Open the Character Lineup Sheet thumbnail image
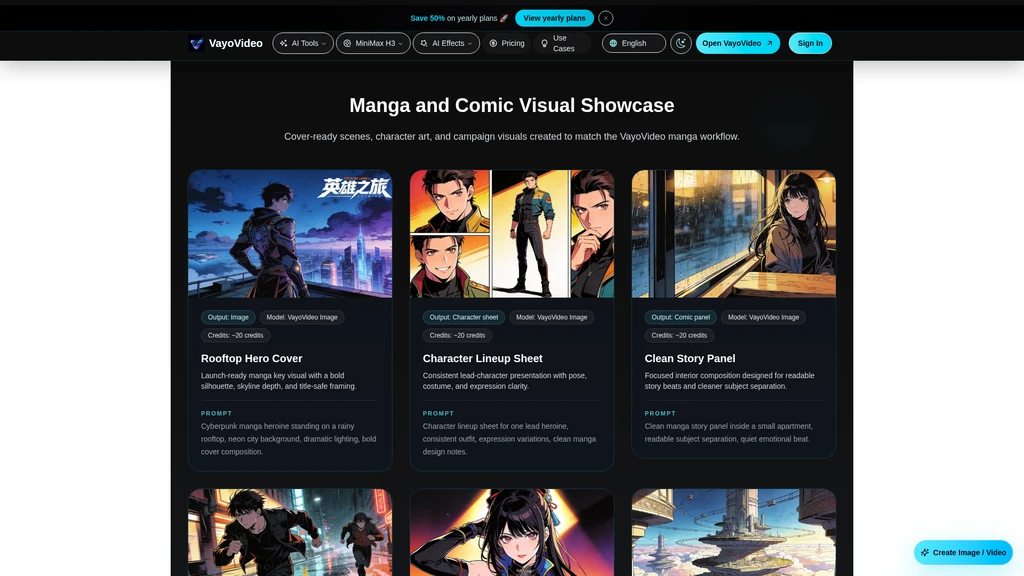Image resolution: width=1024 pixels, height=576 pixels. pos(512,234)
